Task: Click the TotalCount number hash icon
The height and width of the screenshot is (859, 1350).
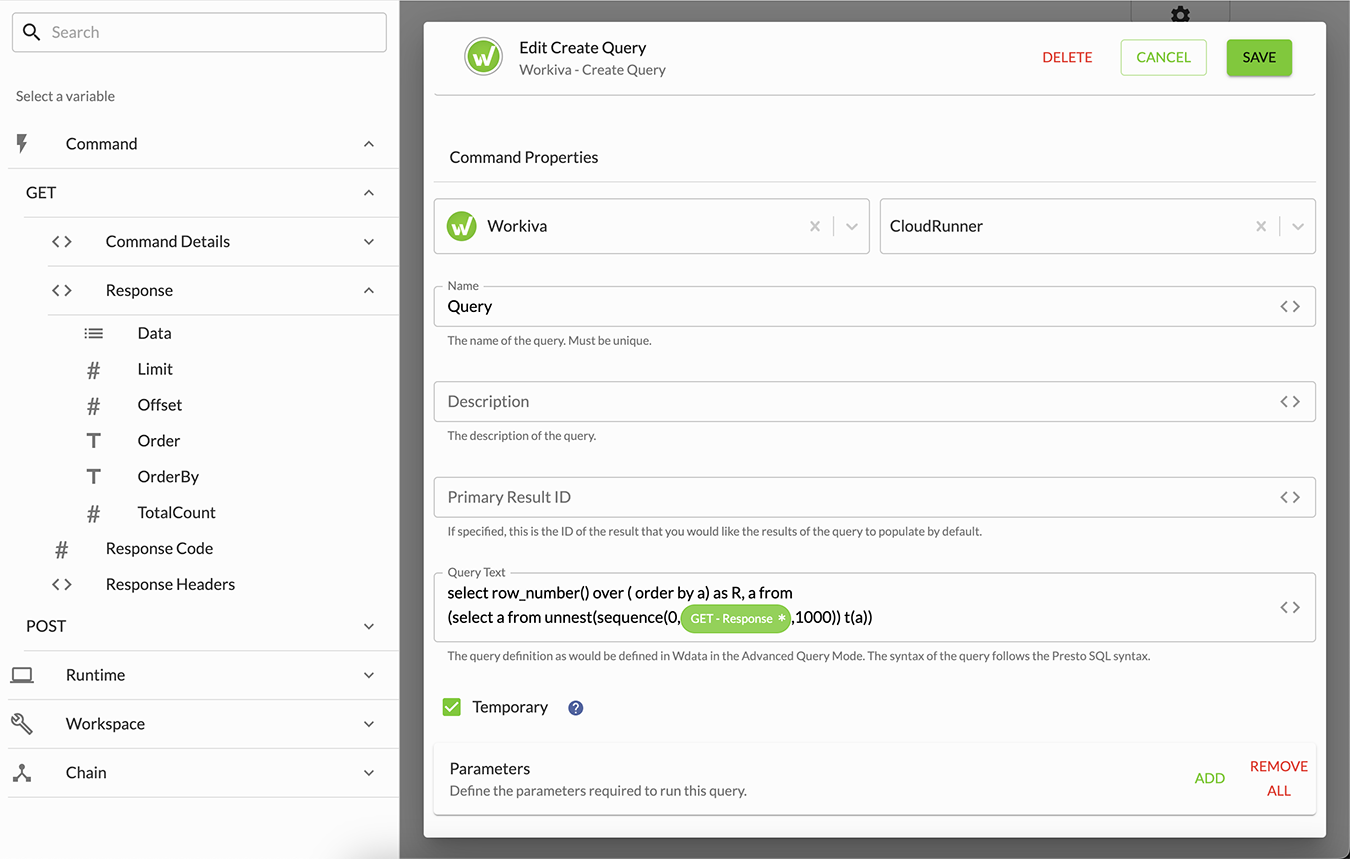Action: [93, 513]
